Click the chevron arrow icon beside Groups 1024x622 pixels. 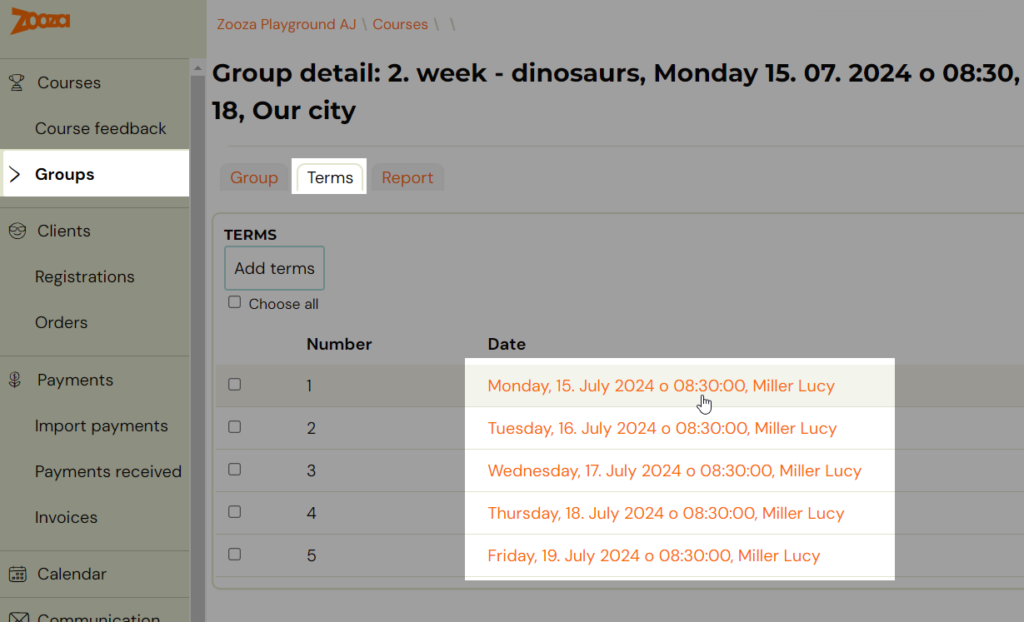15,174
